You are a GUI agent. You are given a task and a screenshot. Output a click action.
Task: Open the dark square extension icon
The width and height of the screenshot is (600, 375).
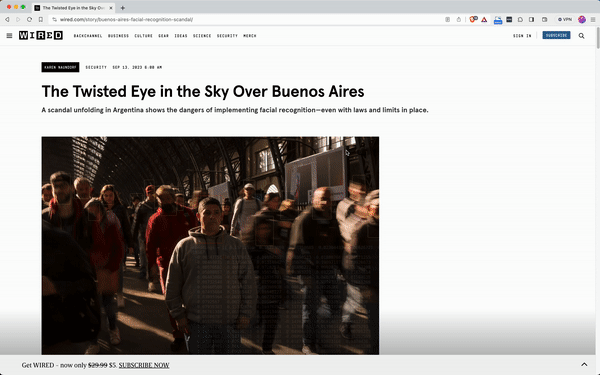pyautogui.click(x=509, y=20)
